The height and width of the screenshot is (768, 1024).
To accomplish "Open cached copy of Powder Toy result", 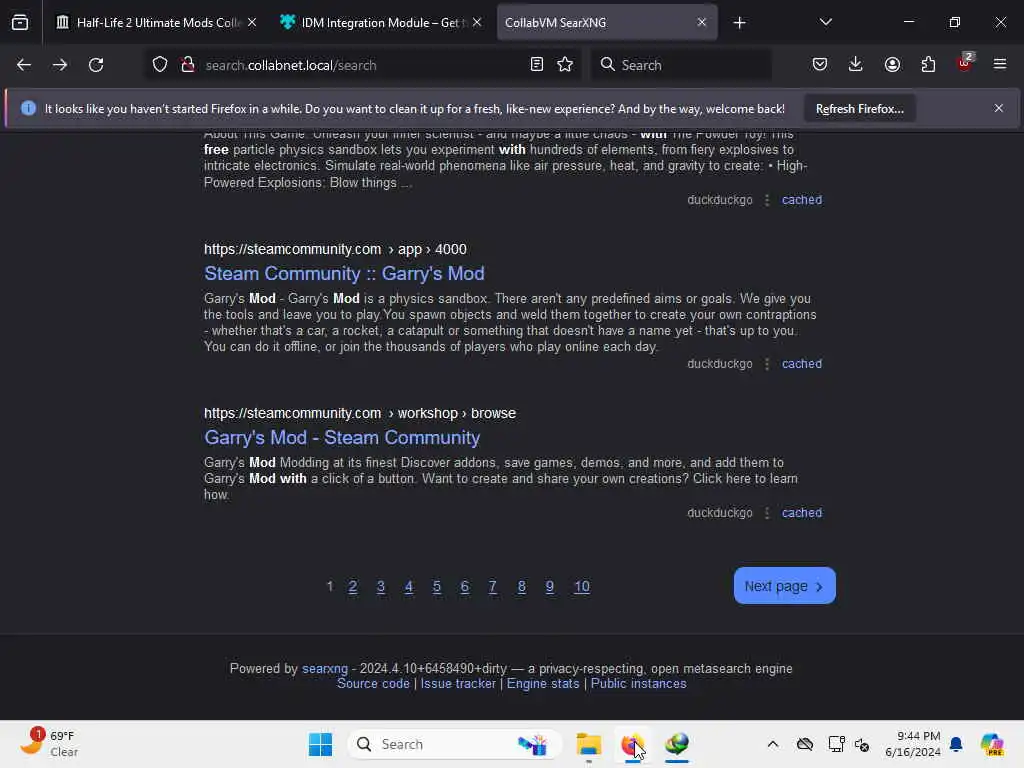I will (x=802, y=200).
